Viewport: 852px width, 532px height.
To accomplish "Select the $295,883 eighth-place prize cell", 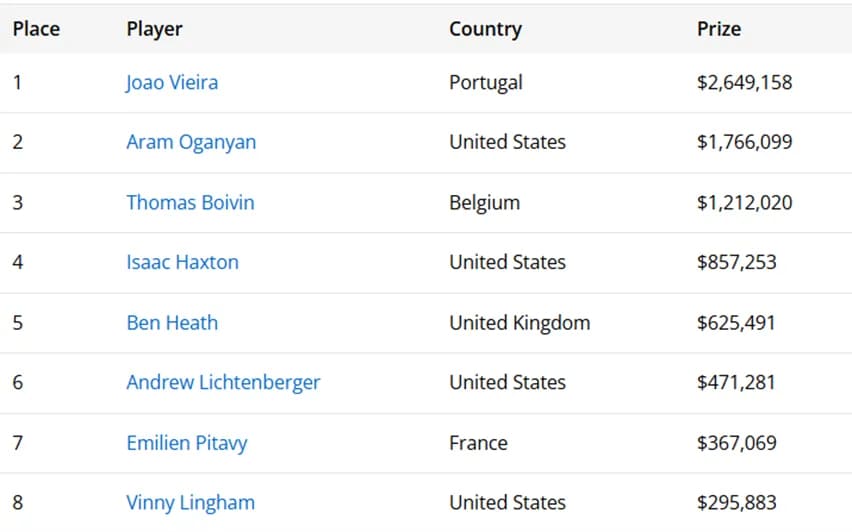I will [737, 503].
